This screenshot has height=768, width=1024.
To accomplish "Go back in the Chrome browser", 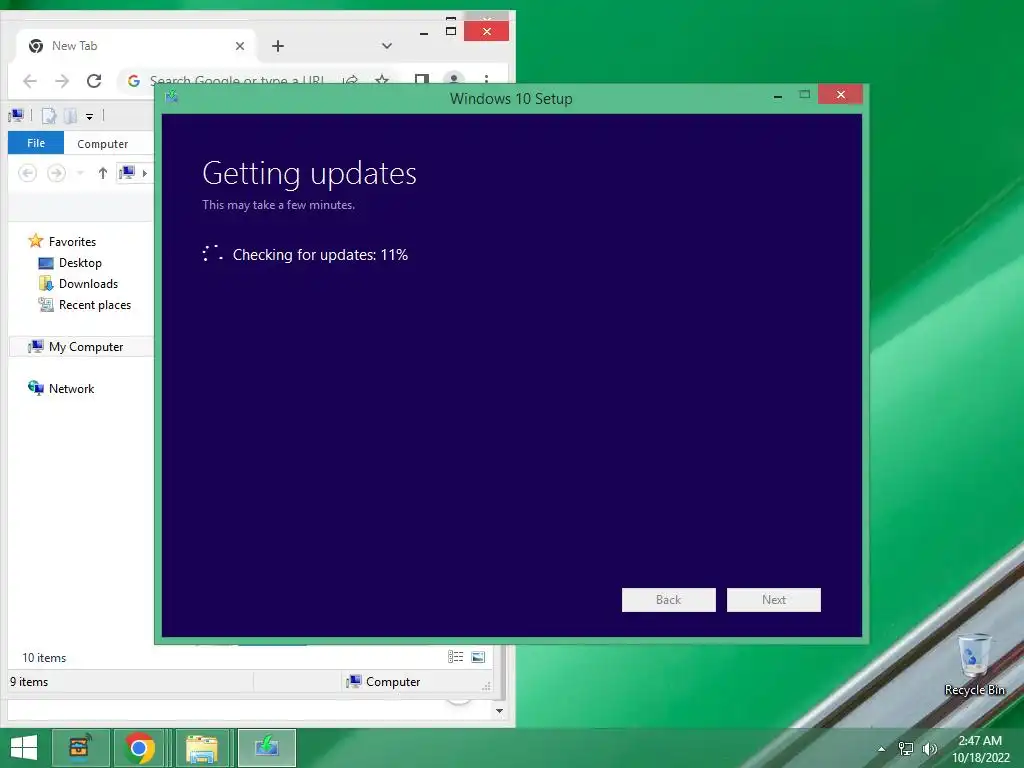I will coord(29,81).
